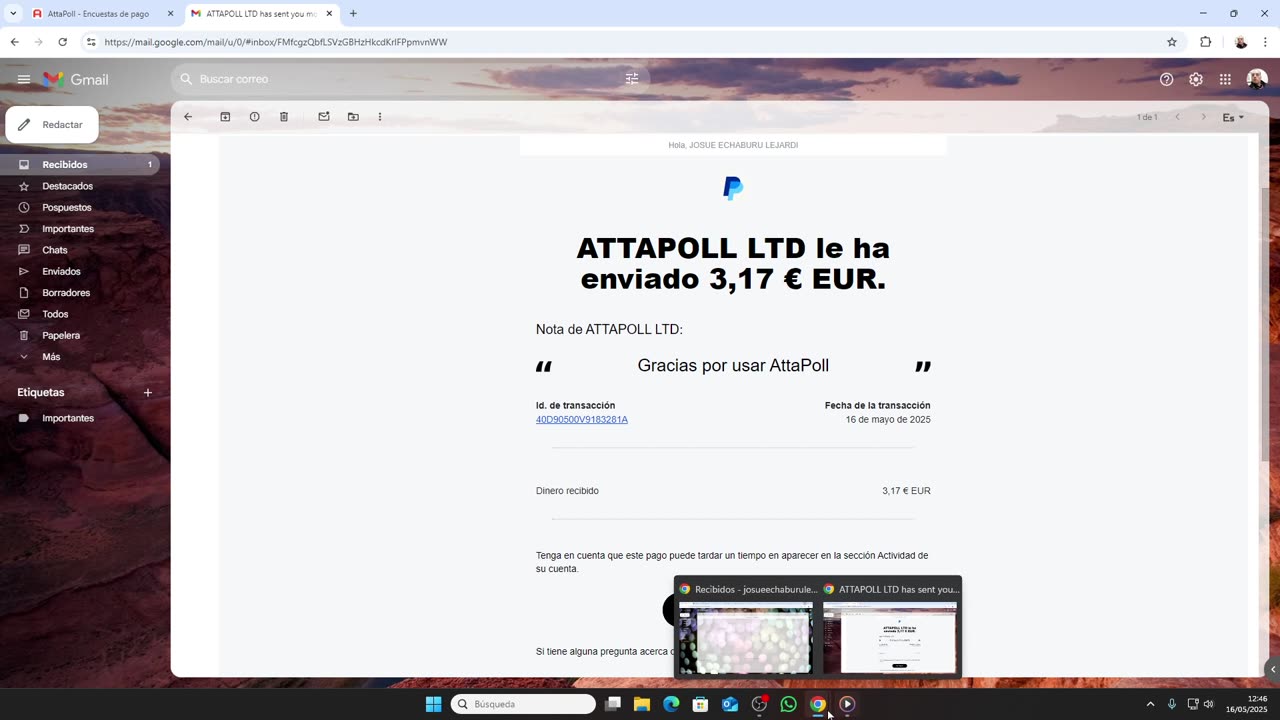The image size is (1280, 720).
Task: Bookmark this page star icon
Action: pyautogui.click(x=1172, y=42)
